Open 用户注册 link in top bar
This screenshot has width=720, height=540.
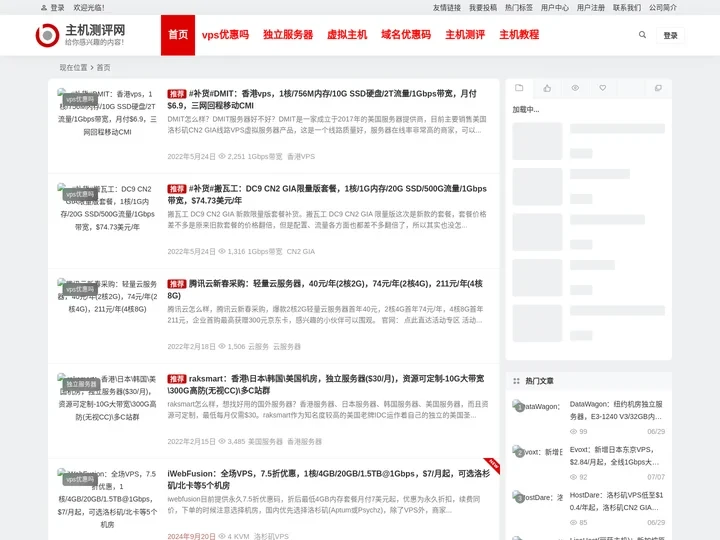click(591, 8)
